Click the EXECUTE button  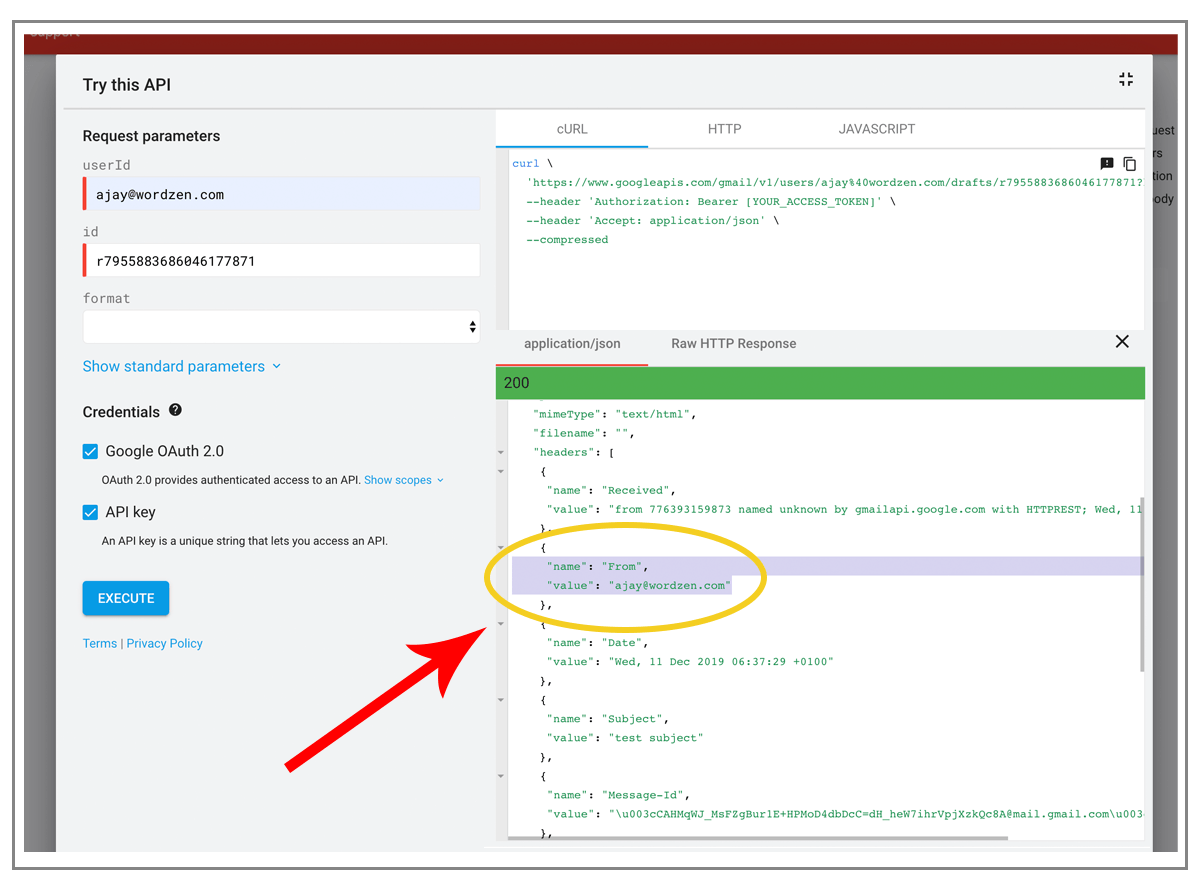pyautogui.click(x=126, y=598)
